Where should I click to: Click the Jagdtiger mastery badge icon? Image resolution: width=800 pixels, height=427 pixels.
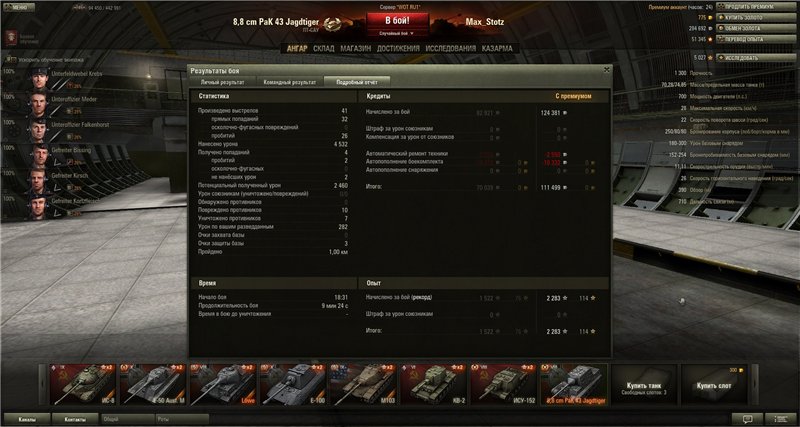(333, 23)
